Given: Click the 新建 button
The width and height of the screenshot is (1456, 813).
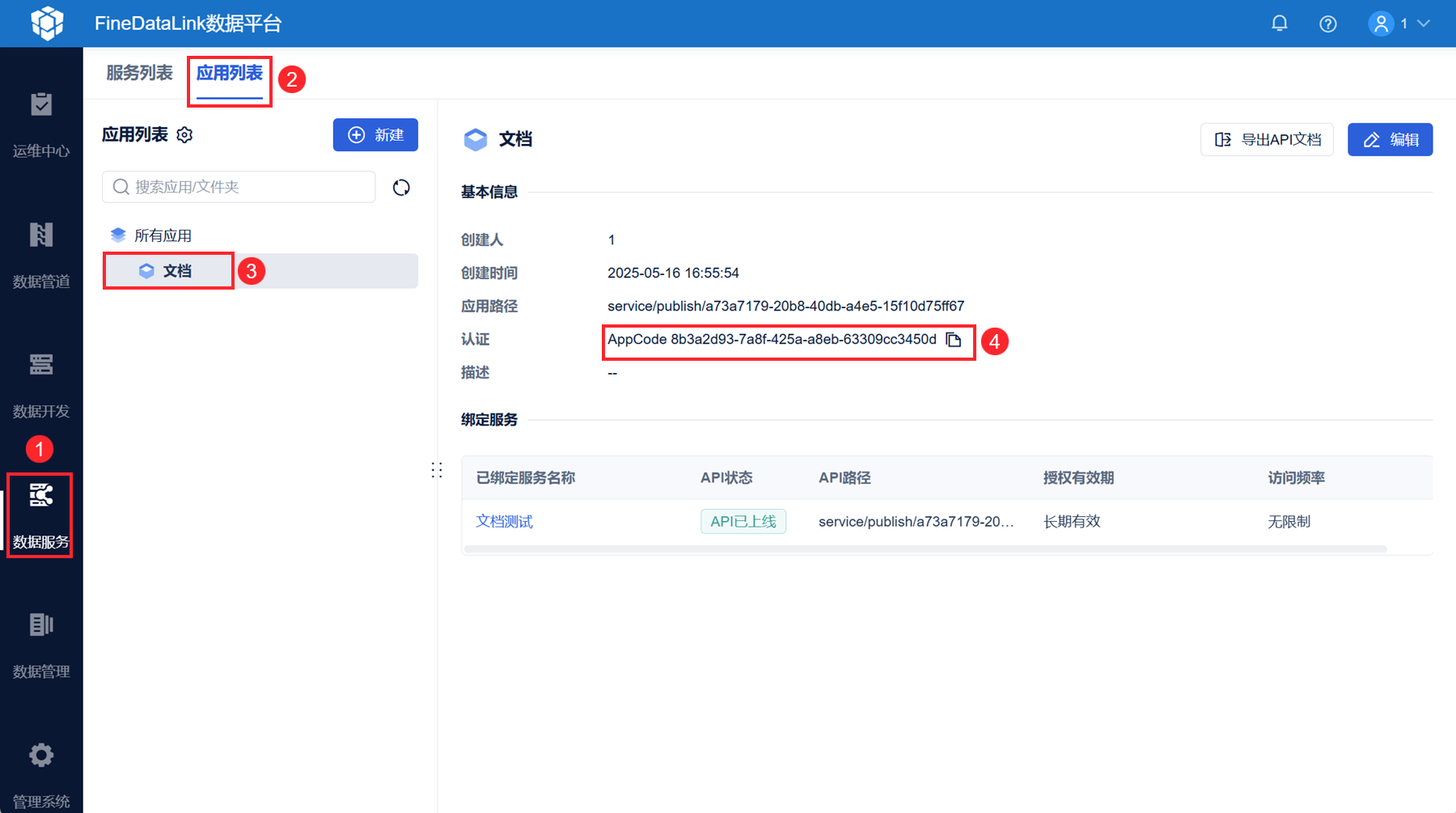Looking at the screenshot, I should tap(375, 135).
